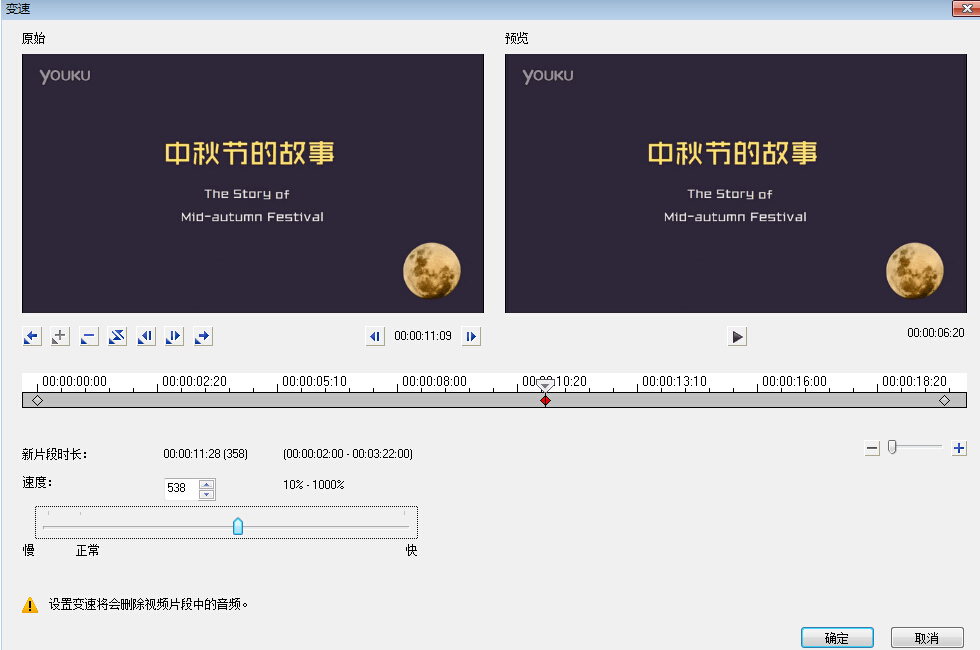Click 确定 to confirm speed changes
Viewport: 980px width, 650px height.
pyautogui.click(x=837, y=638)
